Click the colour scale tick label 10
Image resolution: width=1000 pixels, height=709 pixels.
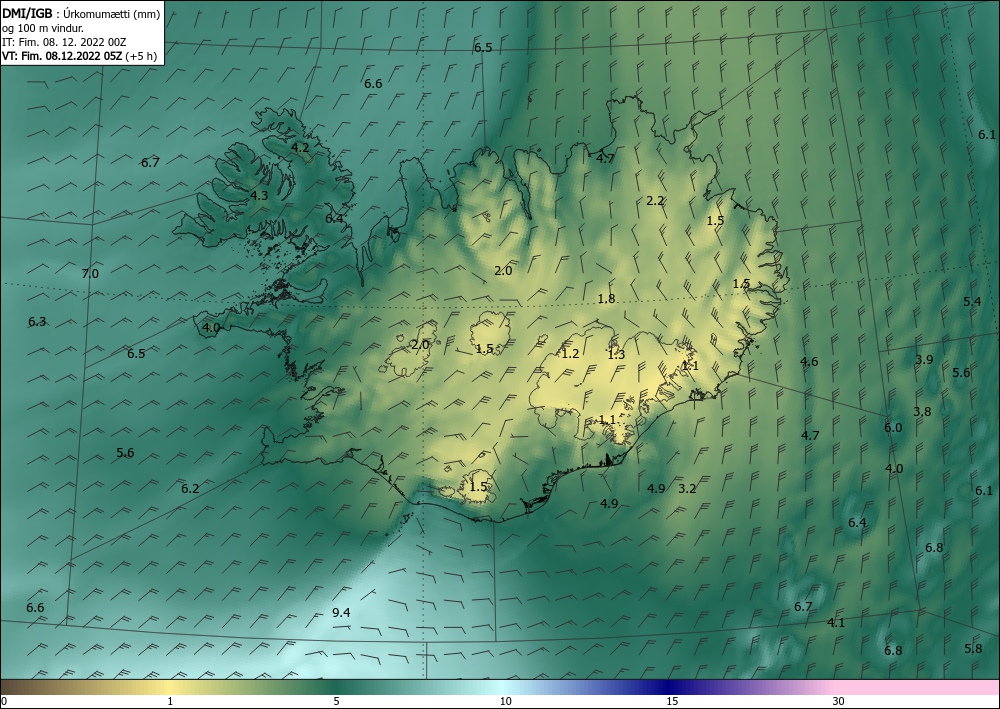pos(505,702)
